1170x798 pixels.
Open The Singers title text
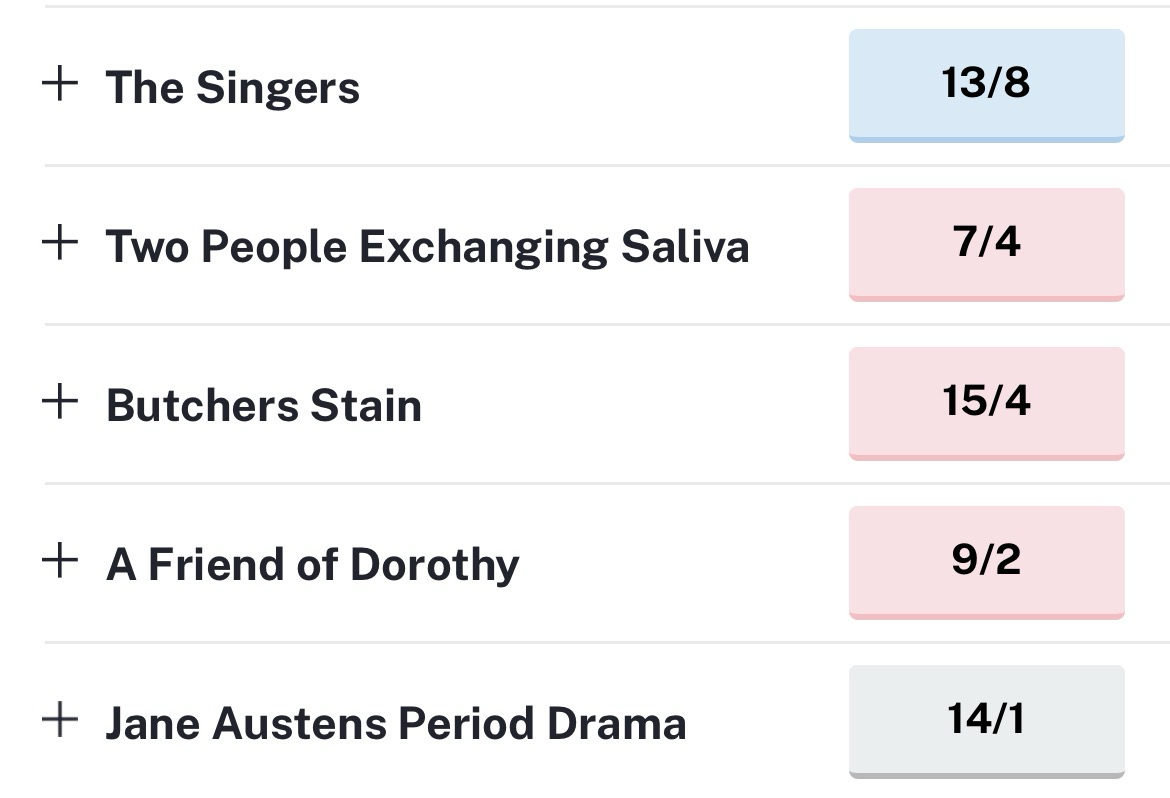point(232,87)
